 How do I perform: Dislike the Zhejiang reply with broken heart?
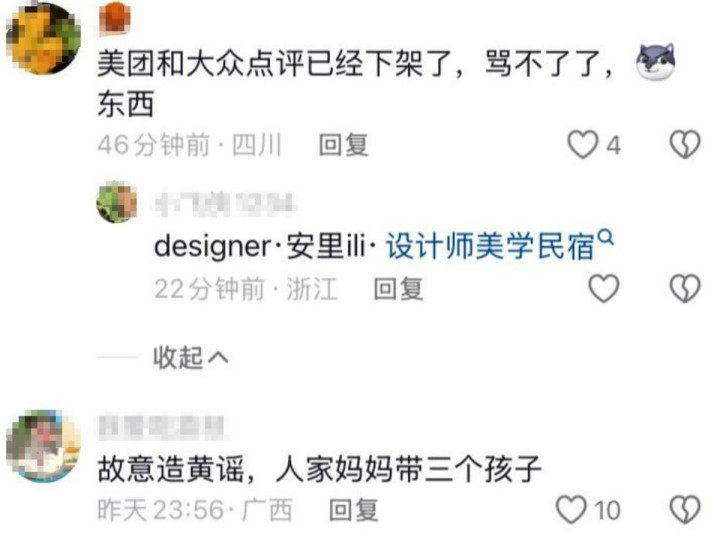[685, 288]
